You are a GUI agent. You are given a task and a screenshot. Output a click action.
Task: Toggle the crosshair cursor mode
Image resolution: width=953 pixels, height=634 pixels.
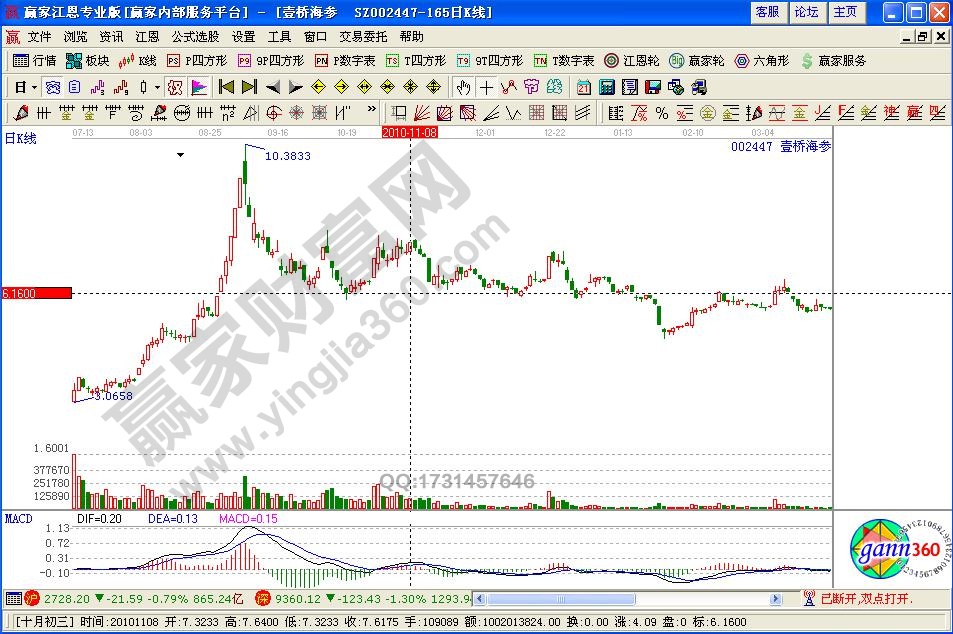pos(487,87)
